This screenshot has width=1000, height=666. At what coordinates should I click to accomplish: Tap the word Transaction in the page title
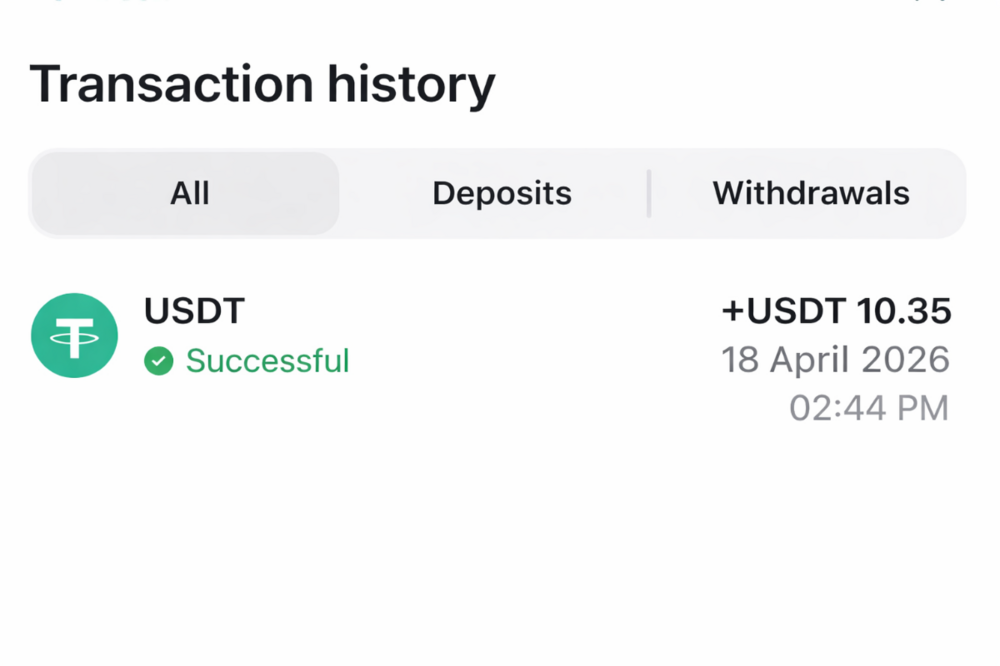click(x=170, y=85)
